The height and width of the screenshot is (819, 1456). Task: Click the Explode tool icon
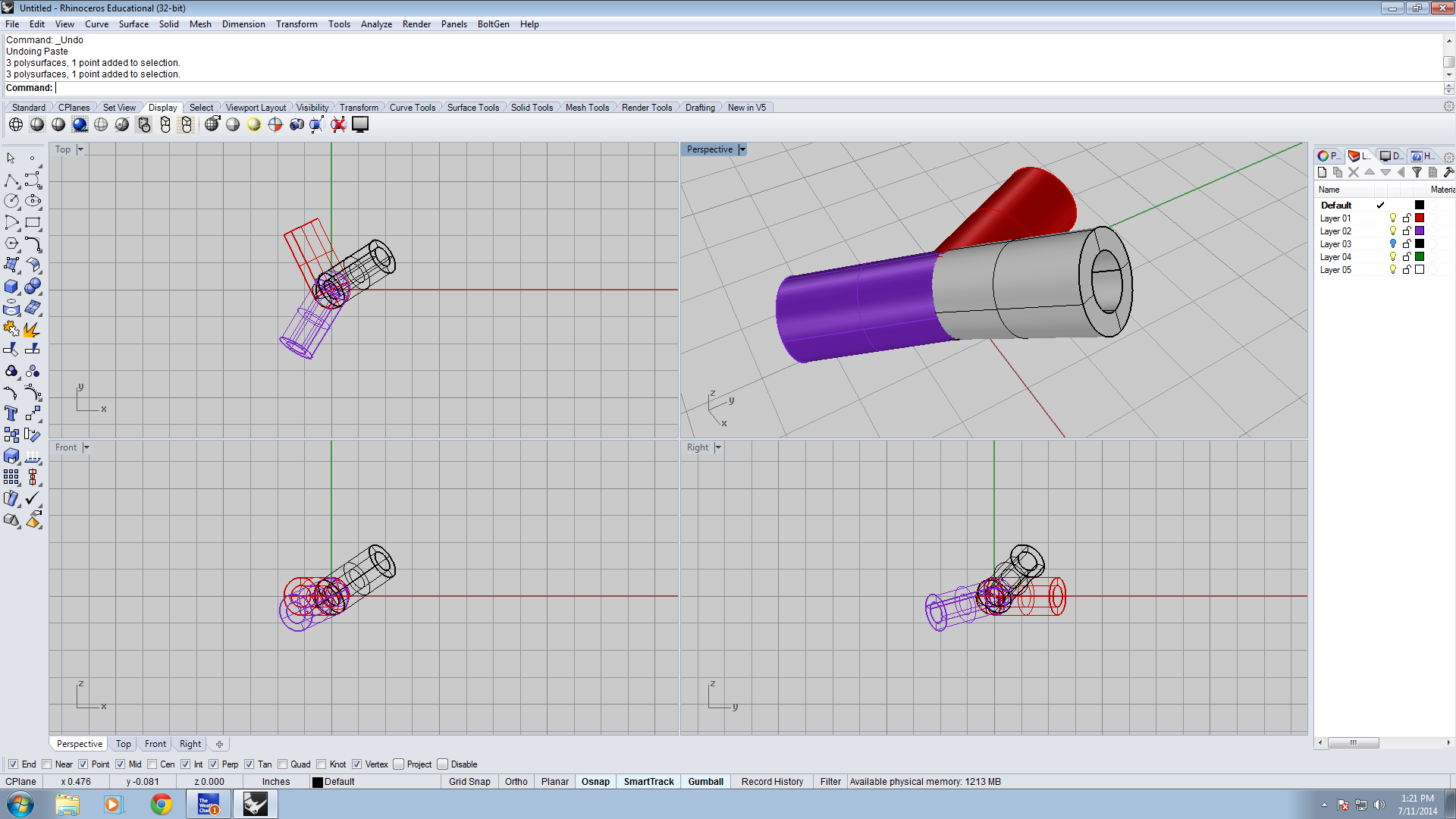pyautogui.click(x=33, y=329)
